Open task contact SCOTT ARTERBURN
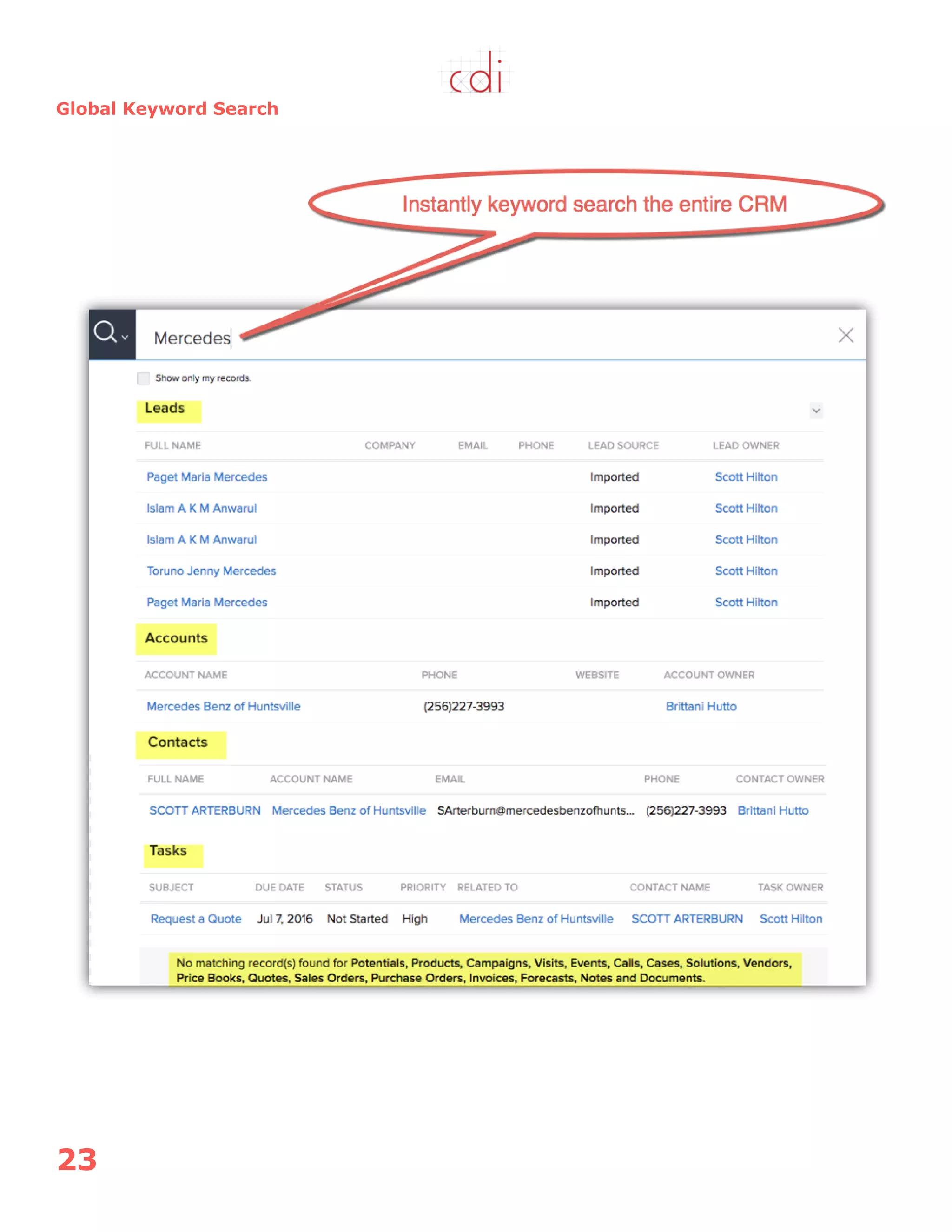 click(x=687, y=918)
